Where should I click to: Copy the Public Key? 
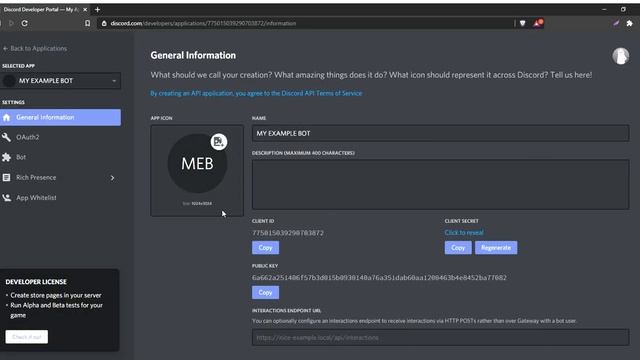(x=265, y=292)
